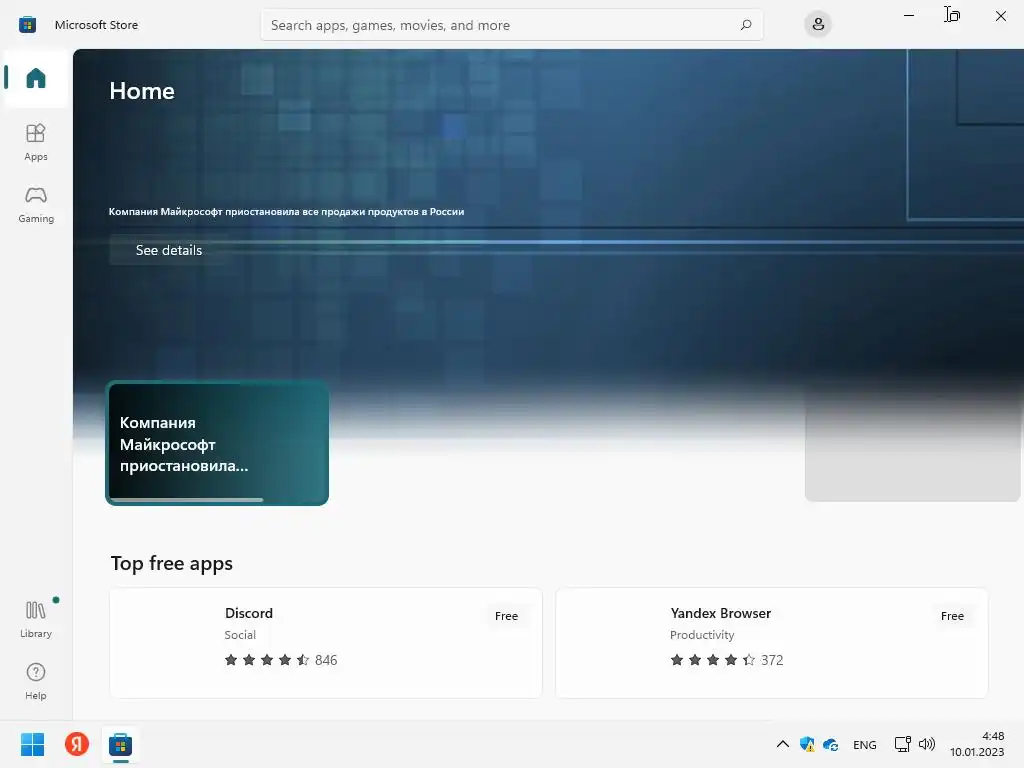This screenshot has width=1024, height=768.
Task: Click the Free button for Discord
Action: coord(506,616)
